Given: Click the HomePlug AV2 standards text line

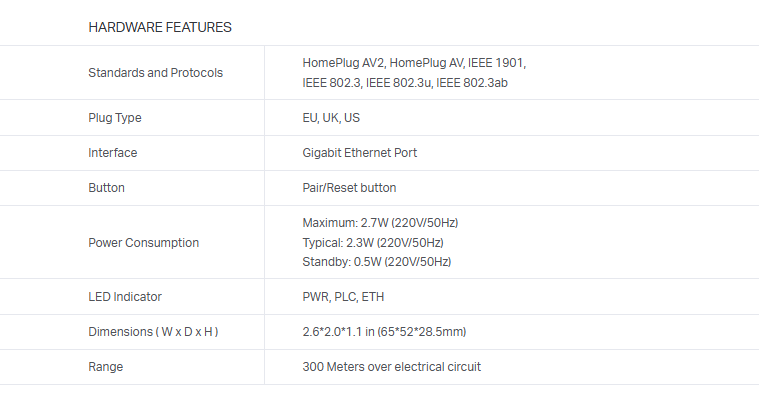Looking at the screenshot, I should click(x=413, y=63).
